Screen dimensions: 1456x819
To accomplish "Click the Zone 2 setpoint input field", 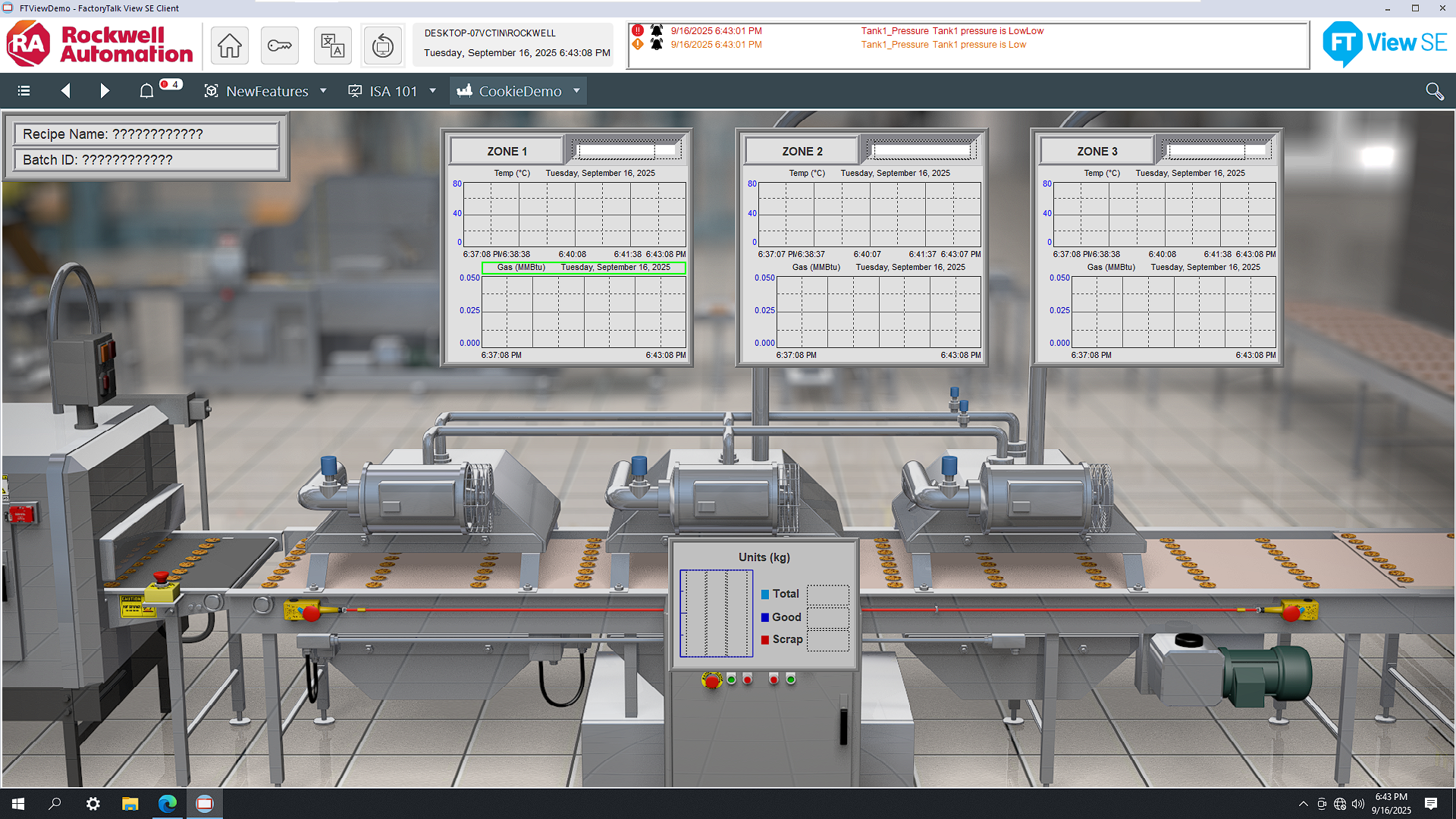I will tap(921, 150).
